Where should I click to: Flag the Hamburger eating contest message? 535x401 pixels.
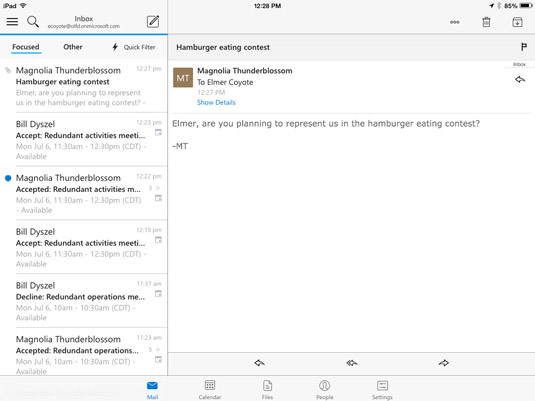524,47
